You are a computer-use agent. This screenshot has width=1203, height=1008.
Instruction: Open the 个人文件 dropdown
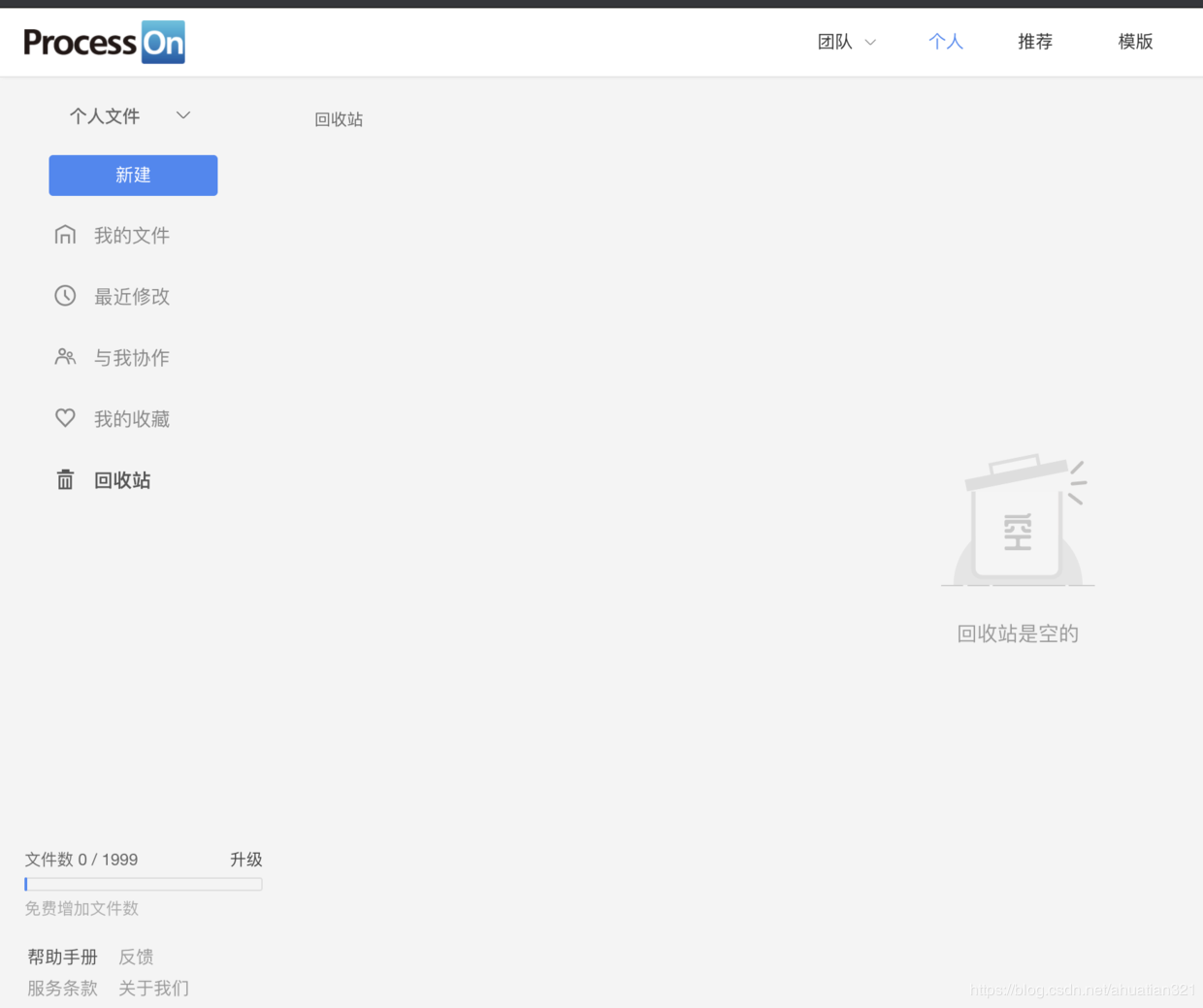pos(105,115)
